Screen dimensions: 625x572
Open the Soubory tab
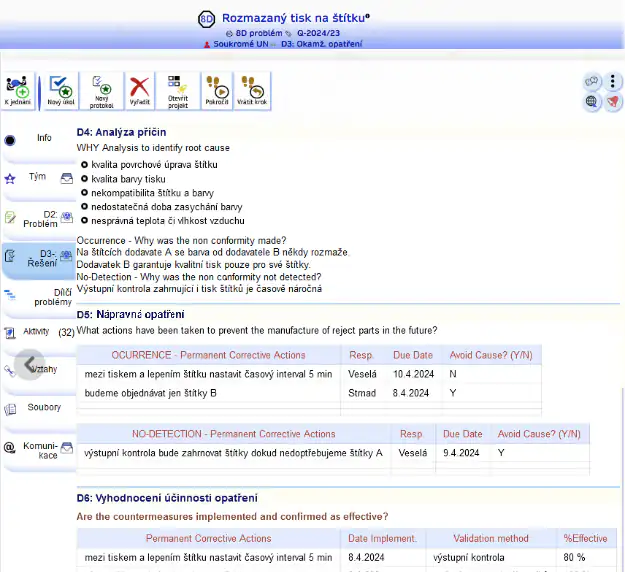click(x=44, y=408)
